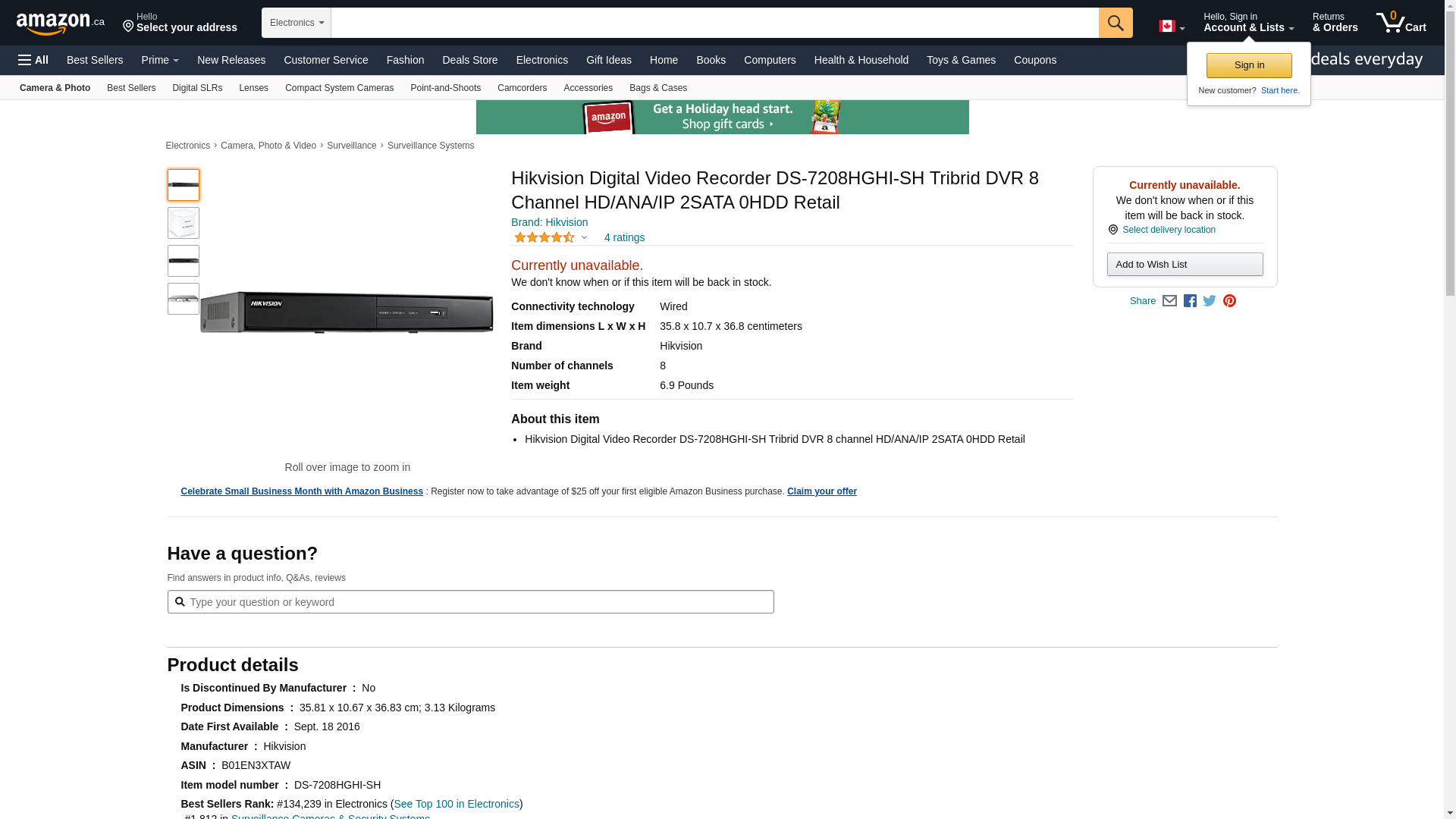Expand the Canada flag language selector
This screenshot has height=819, width=1456.
pos(1172,27)
